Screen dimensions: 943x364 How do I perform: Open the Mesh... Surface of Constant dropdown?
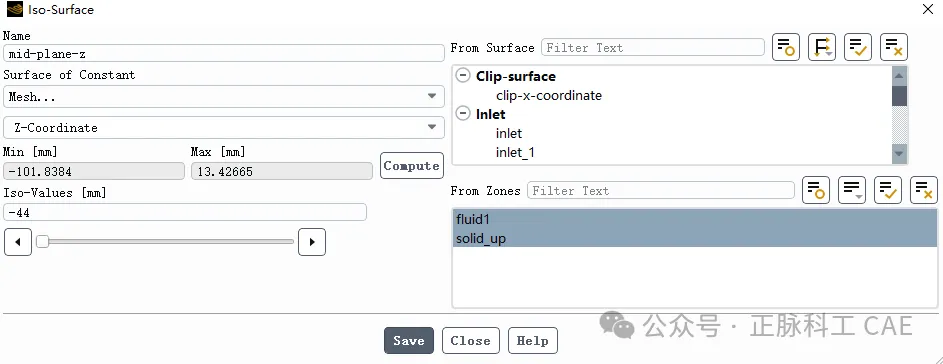coord(224,96)
